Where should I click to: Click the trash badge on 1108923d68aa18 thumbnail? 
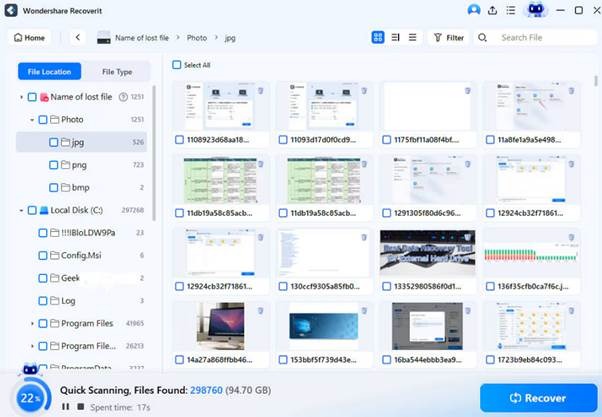click(260, 91)
